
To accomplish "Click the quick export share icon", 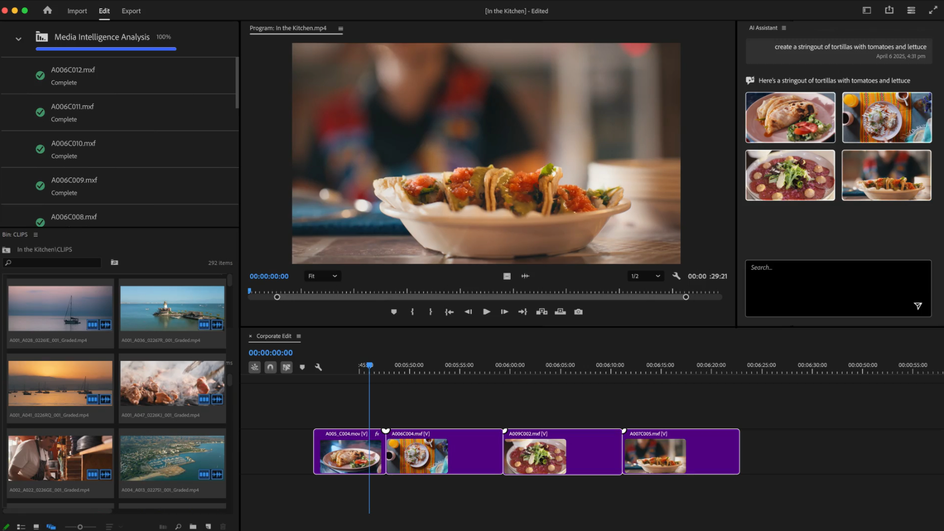I will [889, 10].
